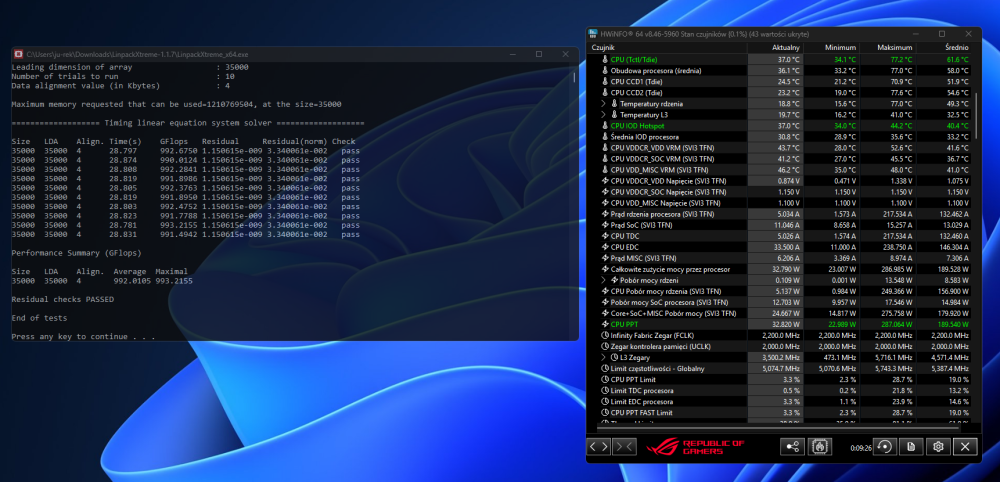Click clock icon beside CPU PPT Limit
The height and width of the screenshot is (482, 1000).
click(605, 379)
